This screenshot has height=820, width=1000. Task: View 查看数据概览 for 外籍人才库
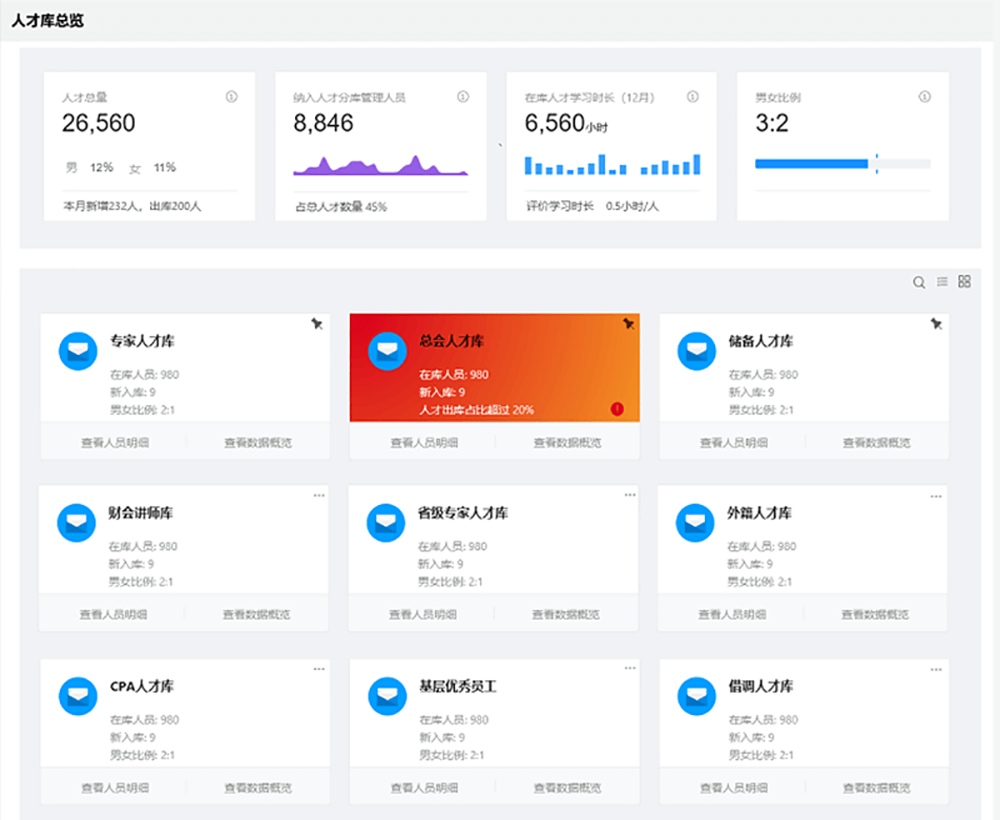click(875, 615)
